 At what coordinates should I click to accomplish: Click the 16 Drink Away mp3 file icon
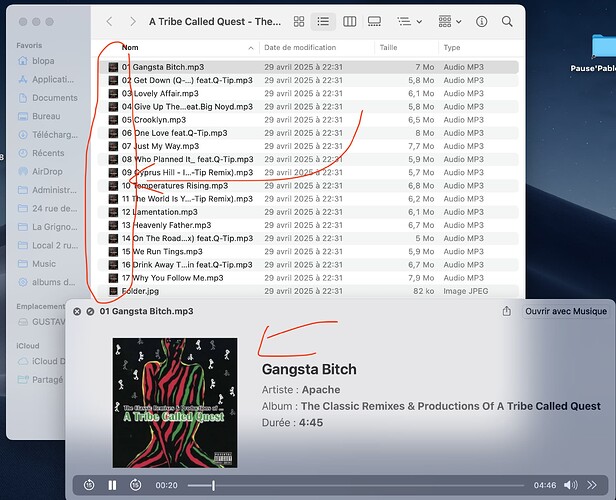[x=113, y=265]
